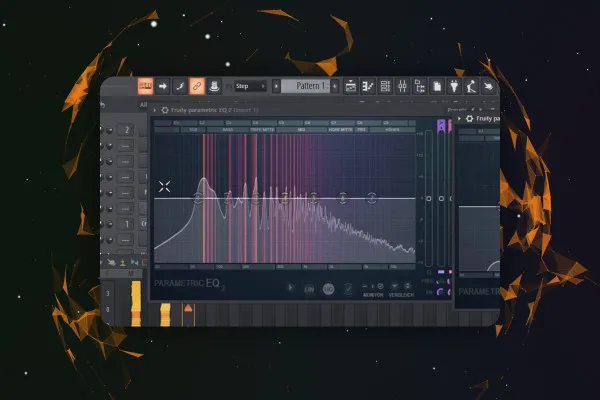Click arrow left of Pattern 1

pyautogui.click(x=276, y=86)
